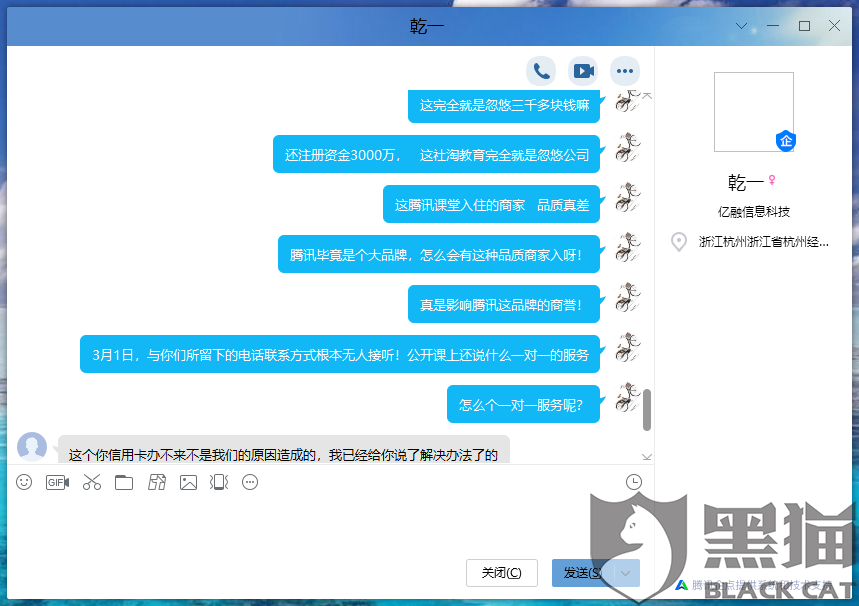Click the chat scroll-up arrow
The width and height of the screenshot is (859, 606).
[647, 96]
